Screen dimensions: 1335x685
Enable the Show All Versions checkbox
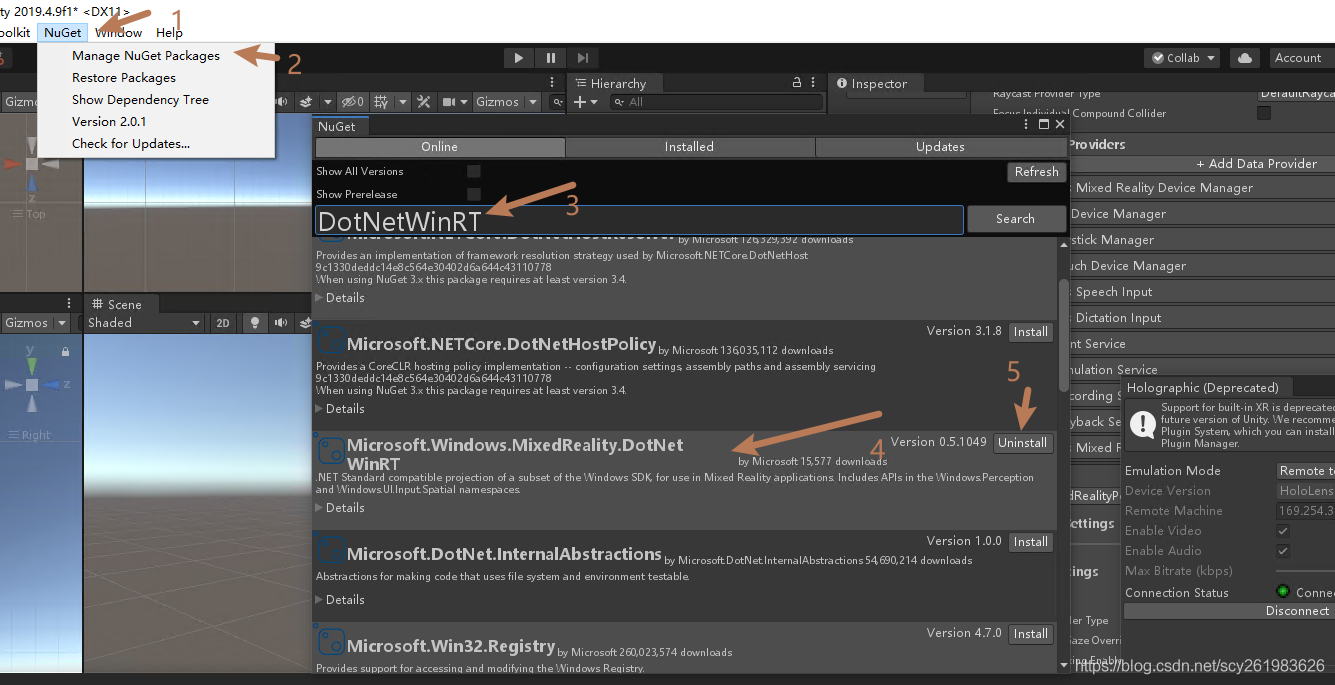[x=474, y=172]
